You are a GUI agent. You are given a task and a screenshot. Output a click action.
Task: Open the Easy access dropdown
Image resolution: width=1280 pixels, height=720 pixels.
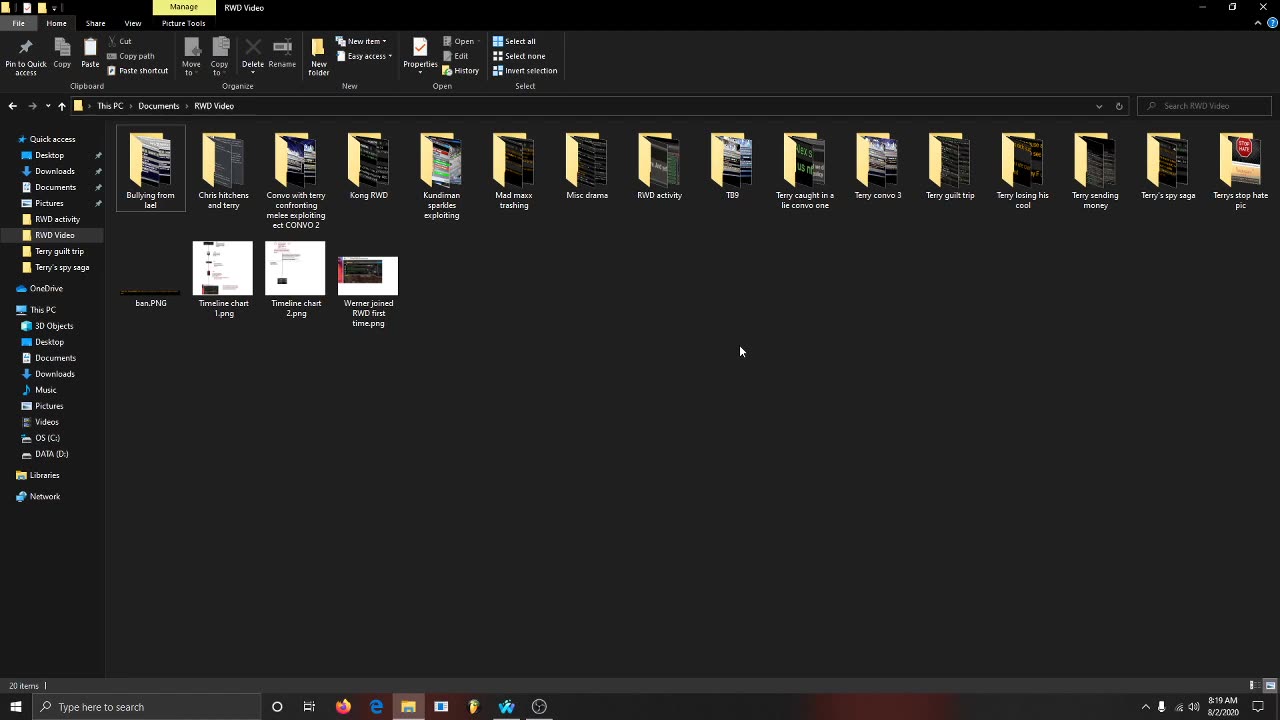(364, 56)
